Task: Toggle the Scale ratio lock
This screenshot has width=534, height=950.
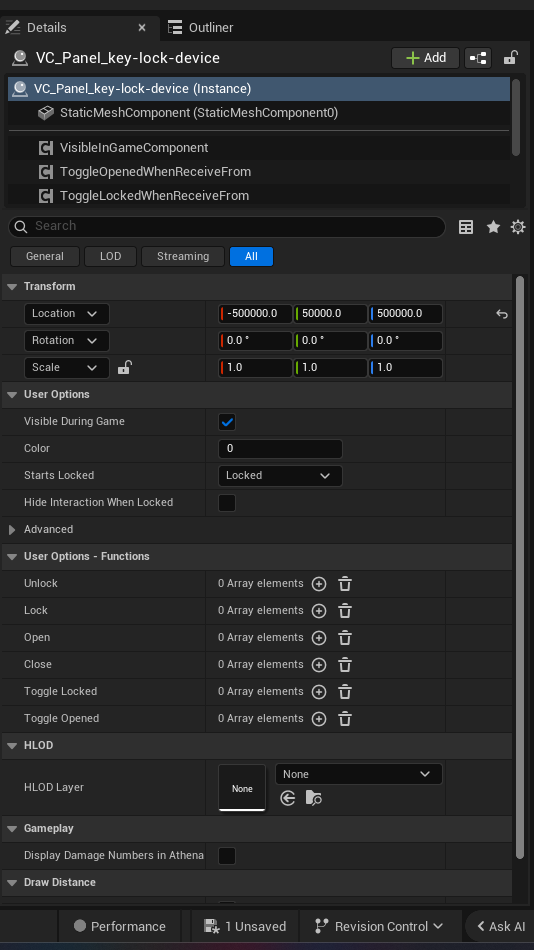Action: pyautogui.click(x=124, y=367)
